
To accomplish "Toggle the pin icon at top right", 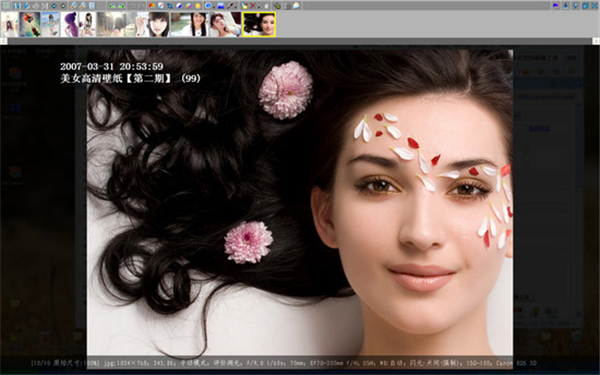I will pos(576,5).
